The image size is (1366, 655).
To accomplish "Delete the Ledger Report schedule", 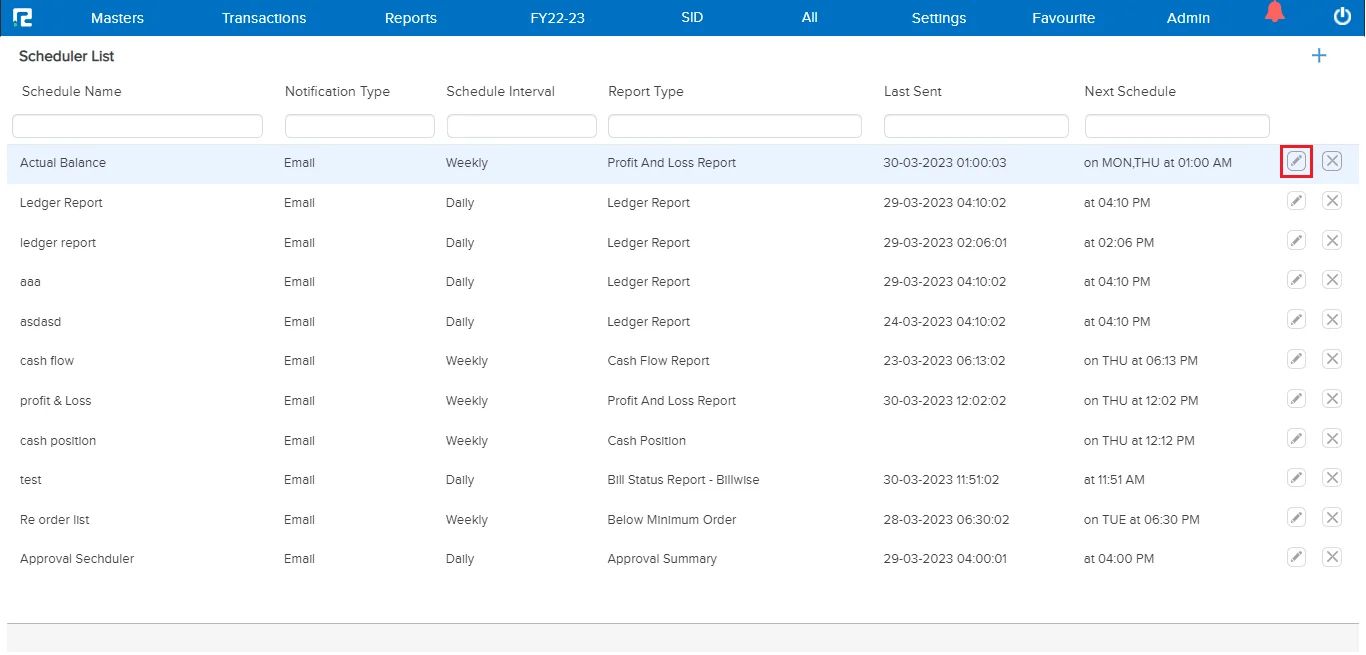I will coord(1331,200).
